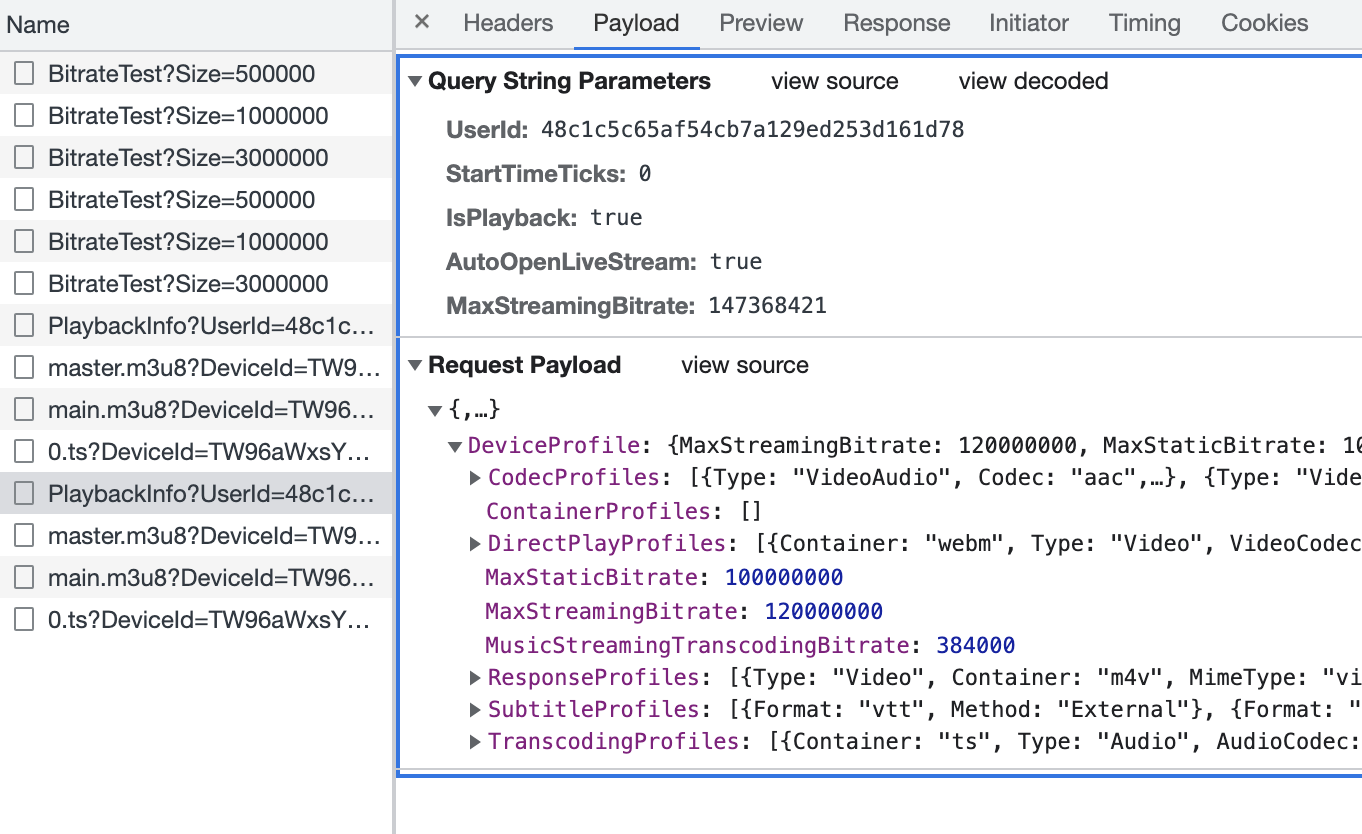This screenshot has height=834, width=1362.
Task: Switch to the Headers tab
Action: (508, 22)
